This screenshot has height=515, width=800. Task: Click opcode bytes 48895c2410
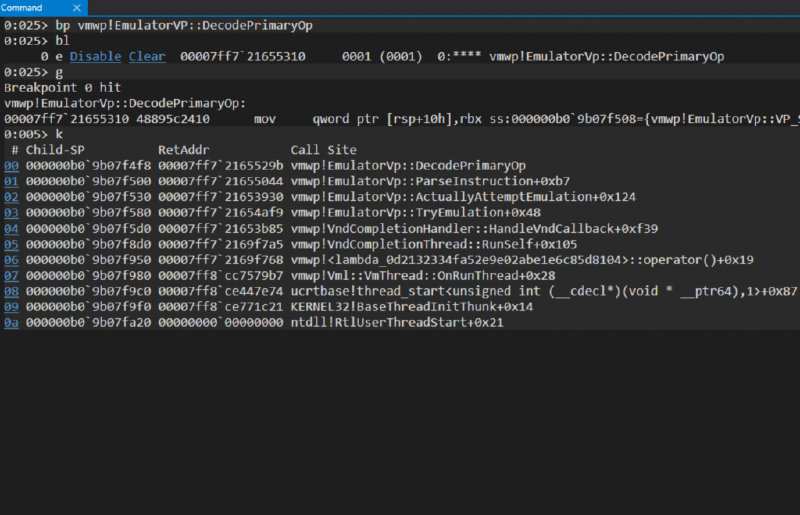173,119
